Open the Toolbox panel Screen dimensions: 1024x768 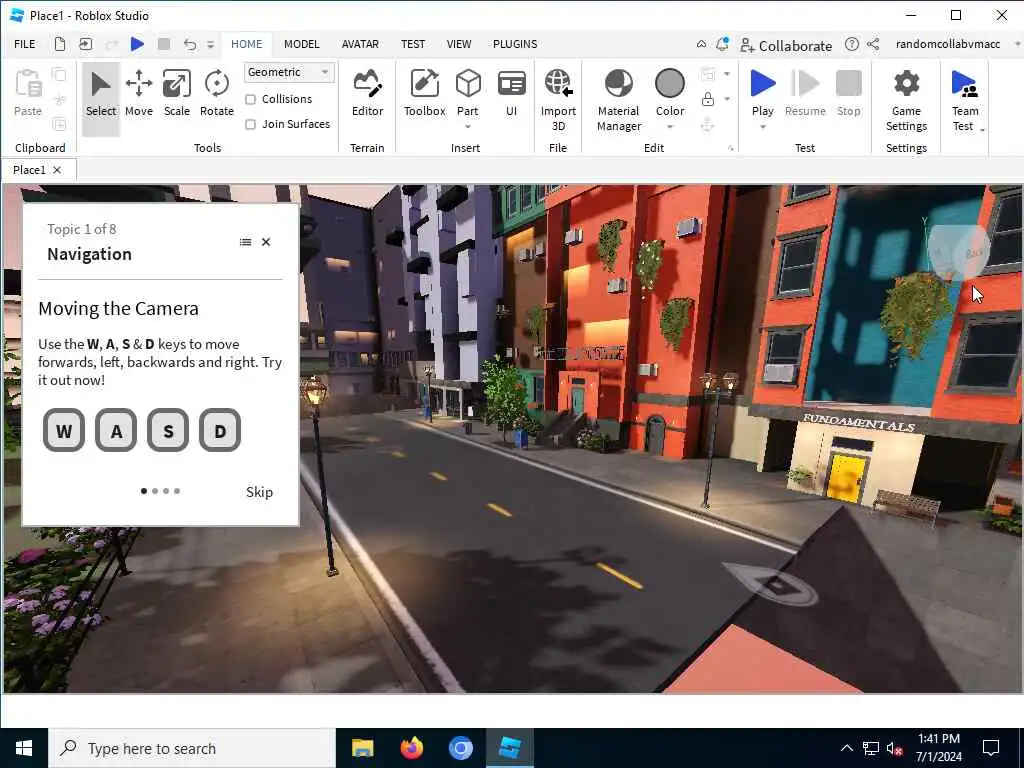point(424,95)
